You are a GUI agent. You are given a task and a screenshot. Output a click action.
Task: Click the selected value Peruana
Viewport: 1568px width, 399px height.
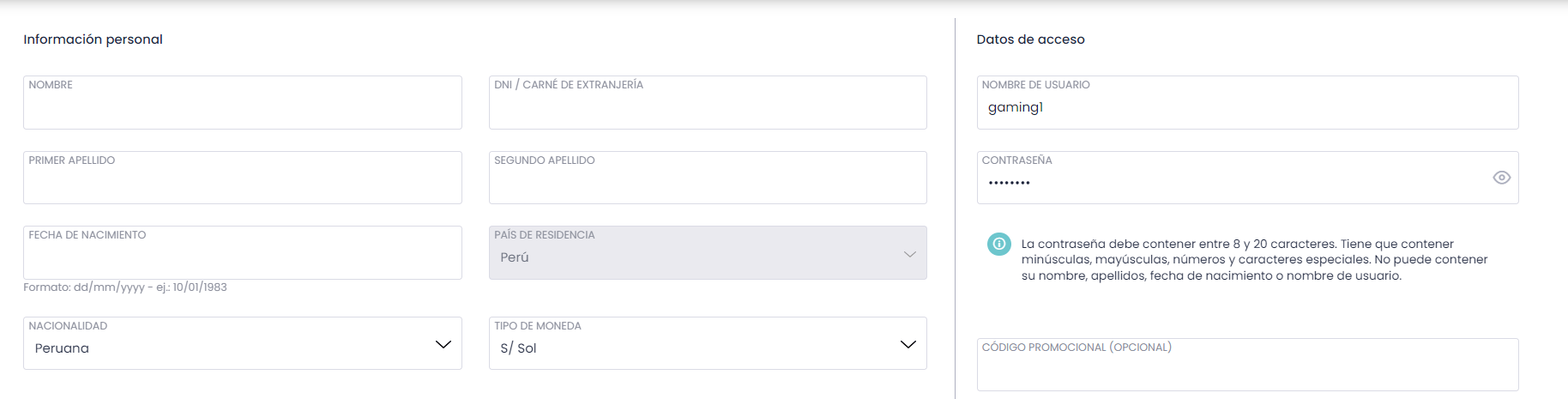point(62,348)
